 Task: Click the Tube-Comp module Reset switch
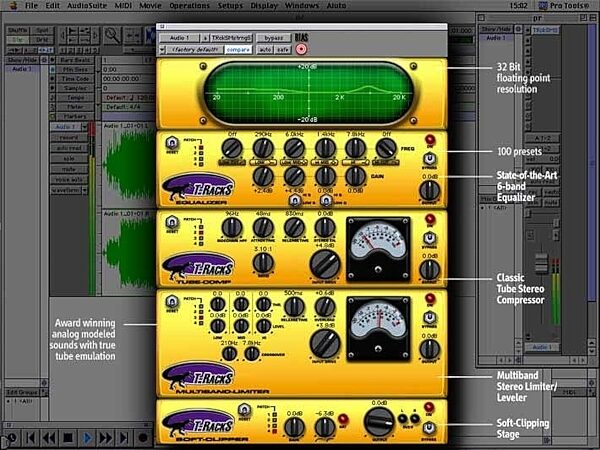tap(172, 222)
